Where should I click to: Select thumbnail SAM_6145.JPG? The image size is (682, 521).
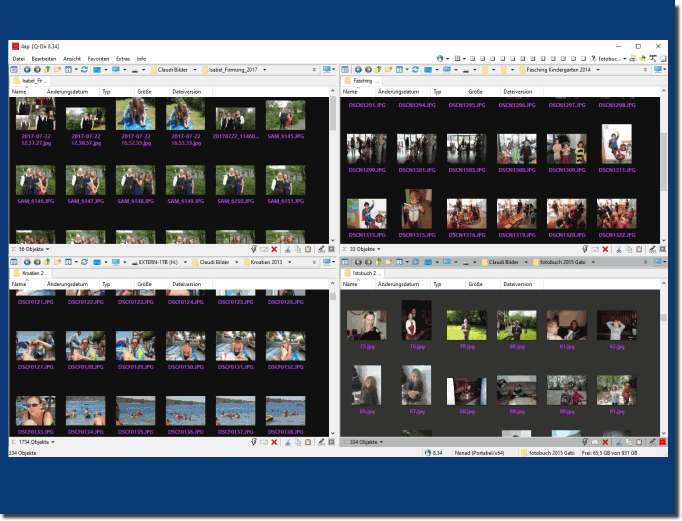(286, 115)
